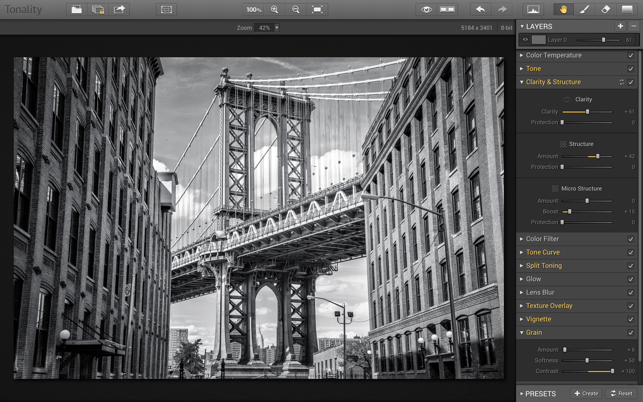Select the hand pan tool
The height and width of the screenshot is (402, 643).
click(561, 9)
